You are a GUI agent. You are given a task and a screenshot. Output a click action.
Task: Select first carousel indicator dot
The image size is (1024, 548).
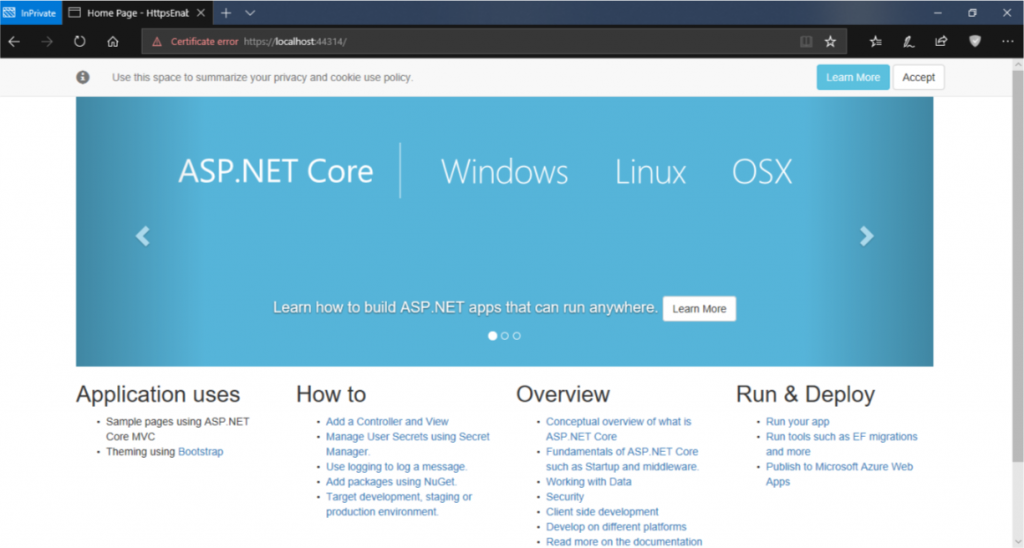click(492, 336)
